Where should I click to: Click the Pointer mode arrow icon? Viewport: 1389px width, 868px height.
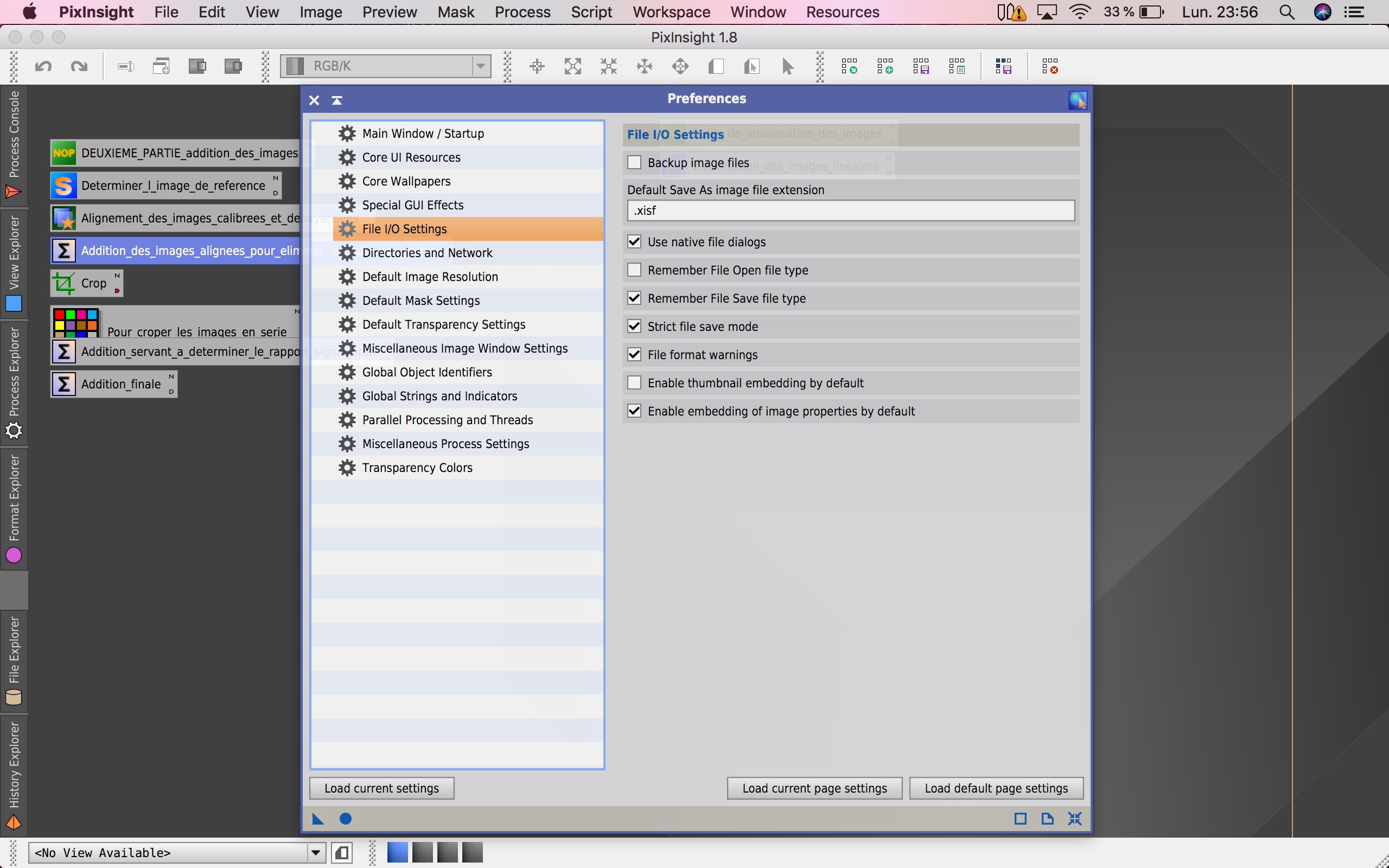tap(787, 66)
